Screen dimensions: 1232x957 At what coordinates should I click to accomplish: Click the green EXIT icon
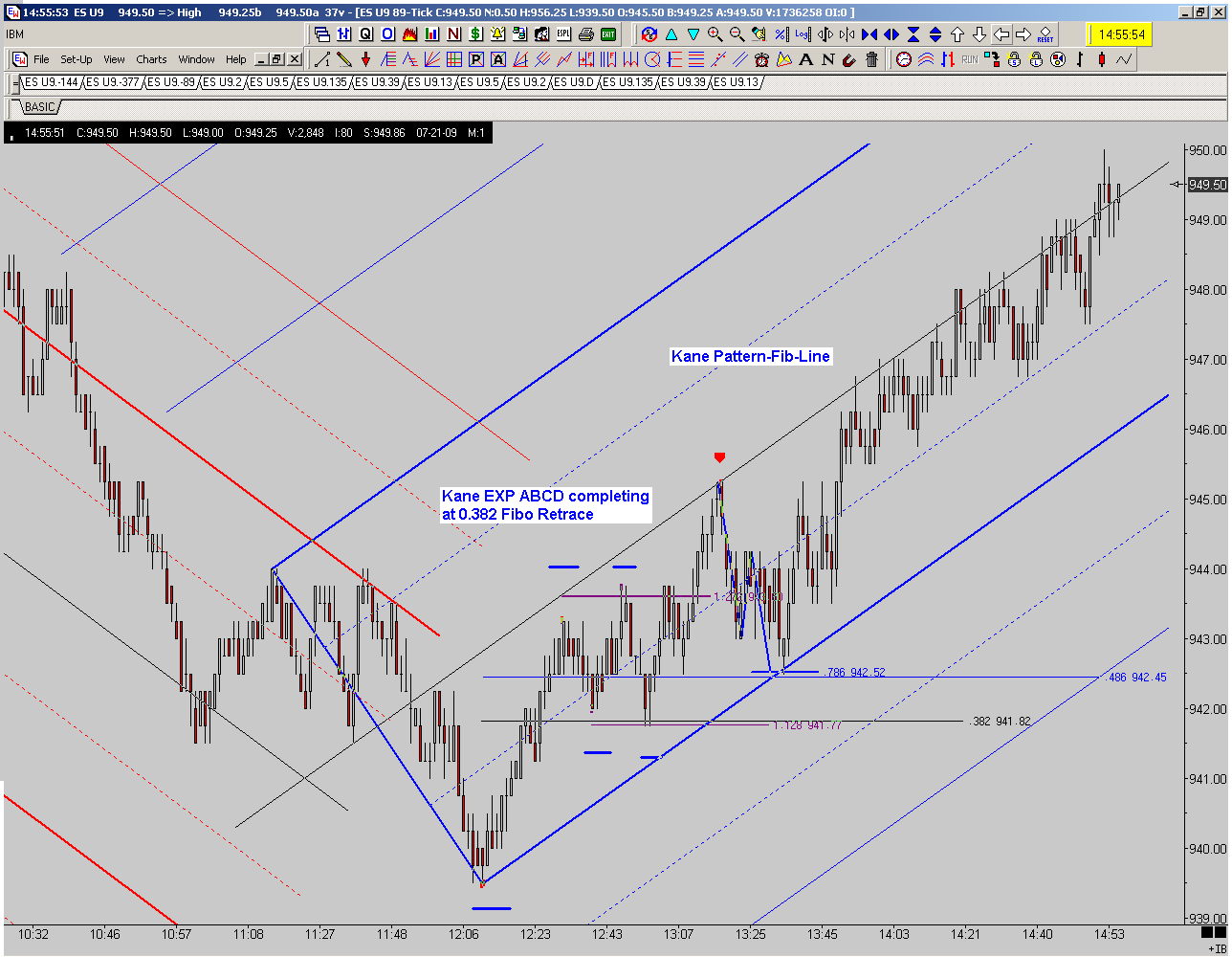pyautogui.click(x=608, y=34)
